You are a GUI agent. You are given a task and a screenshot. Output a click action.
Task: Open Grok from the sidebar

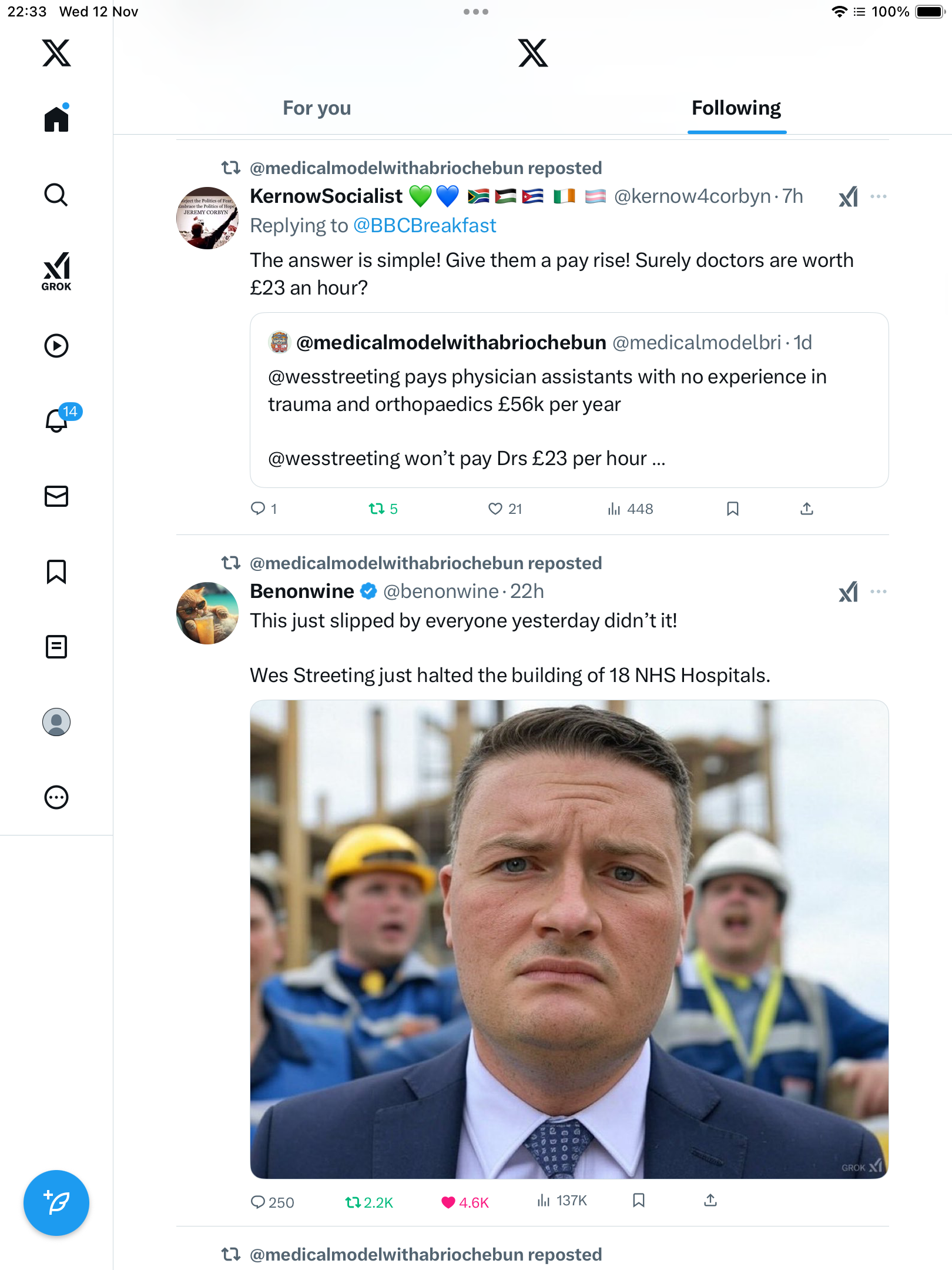pyautogui.click(x=56, y=271)
